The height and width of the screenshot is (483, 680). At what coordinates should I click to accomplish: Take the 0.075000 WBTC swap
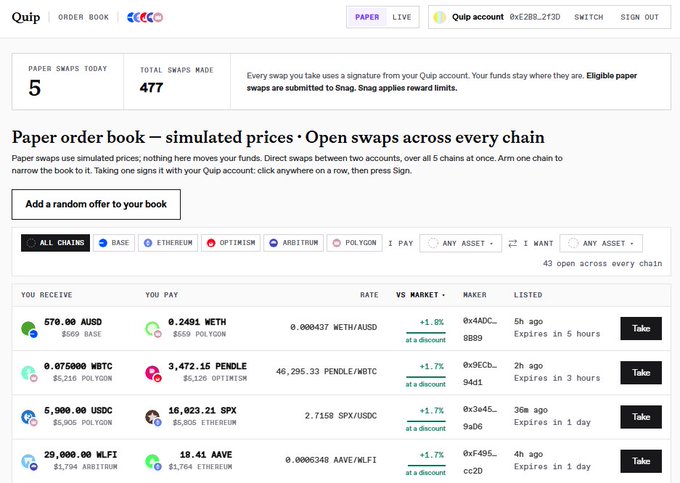click(641, 372)
